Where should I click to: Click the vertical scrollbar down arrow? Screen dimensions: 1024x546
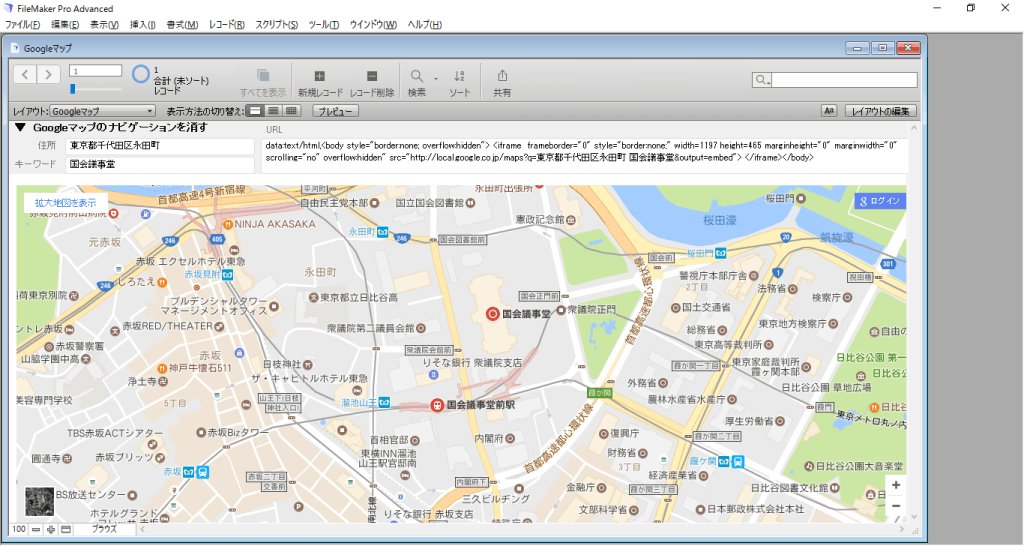(913, 516)
